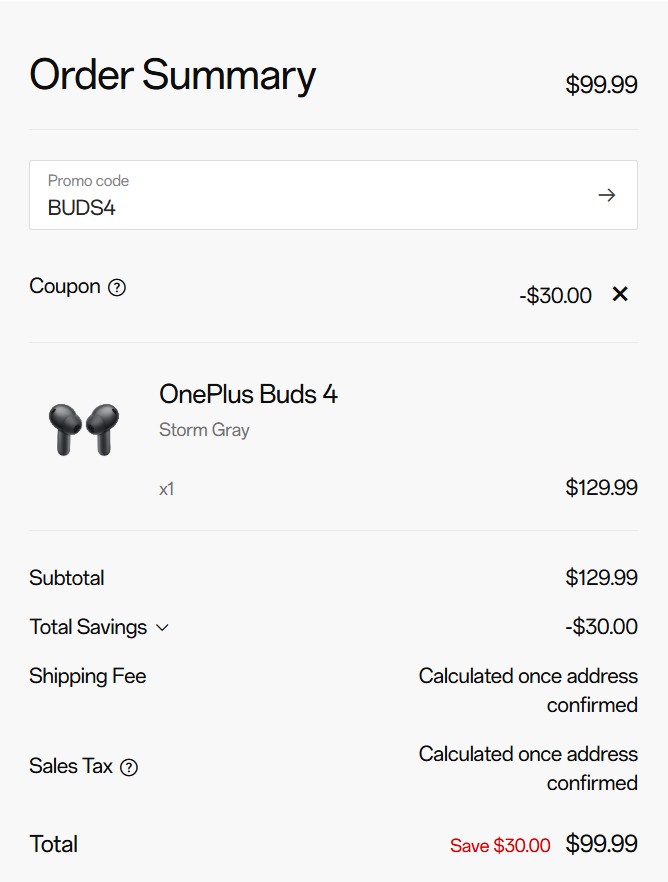The height and width of the screenshot is (882, 668).
Task: Click the Coupon label text
Action: pyautogui.click(x=65, y=286)
